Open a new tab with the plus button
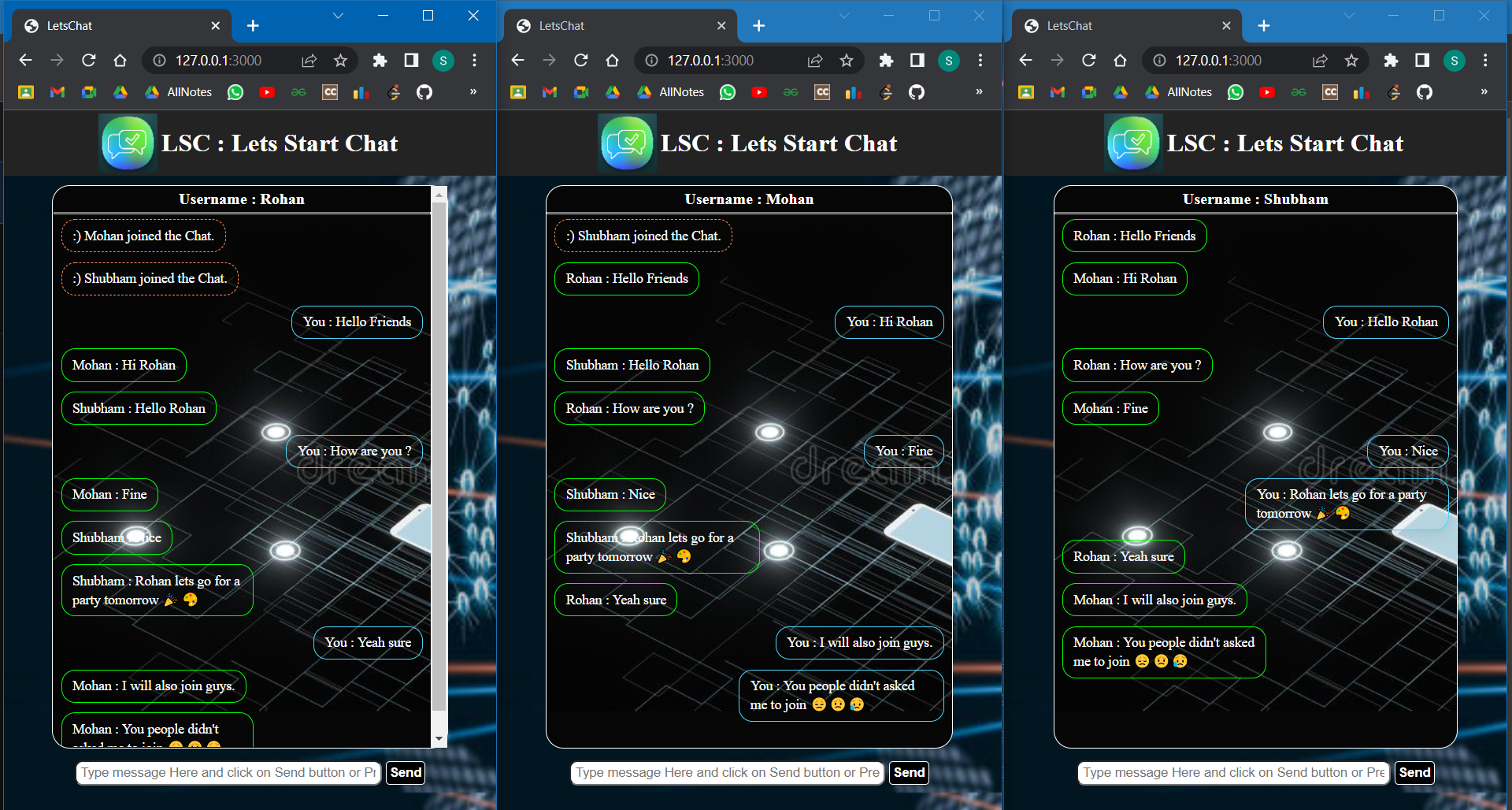 tap(253, 25)
